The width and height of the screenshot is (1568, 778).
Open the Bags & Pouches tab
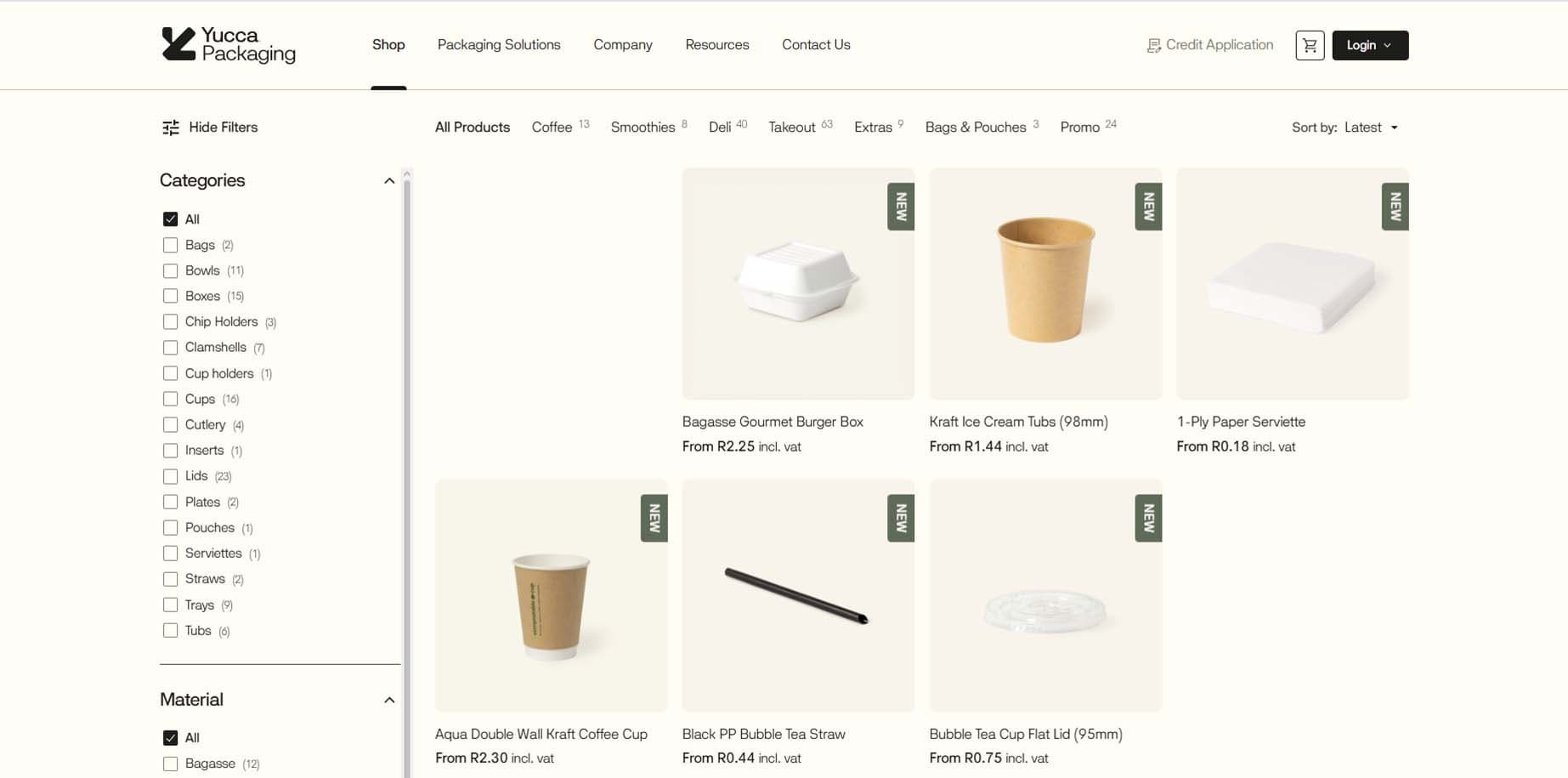982,127
